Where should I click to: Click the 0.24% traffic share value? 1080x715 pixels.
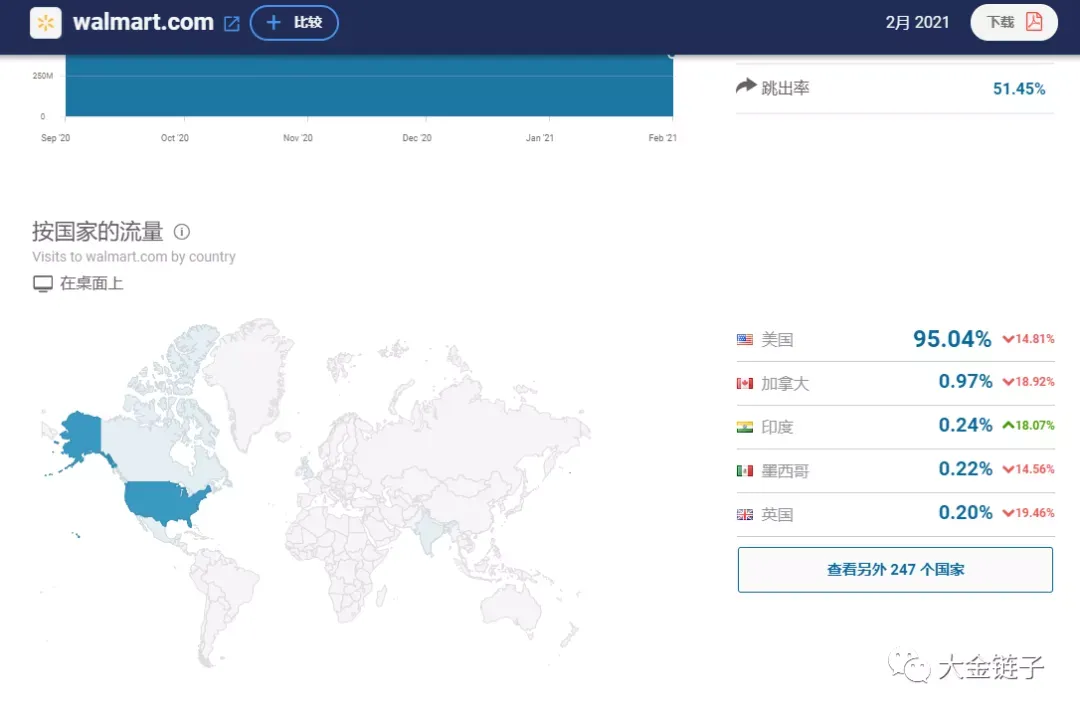click(965, 425)
